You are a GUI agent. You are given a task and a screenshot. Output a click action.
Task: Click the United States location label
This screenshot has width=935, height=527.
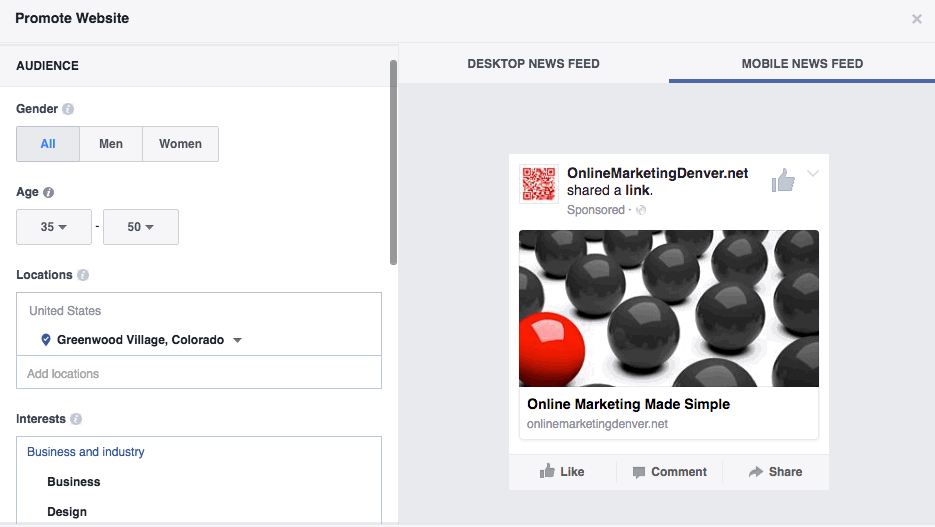65,311
